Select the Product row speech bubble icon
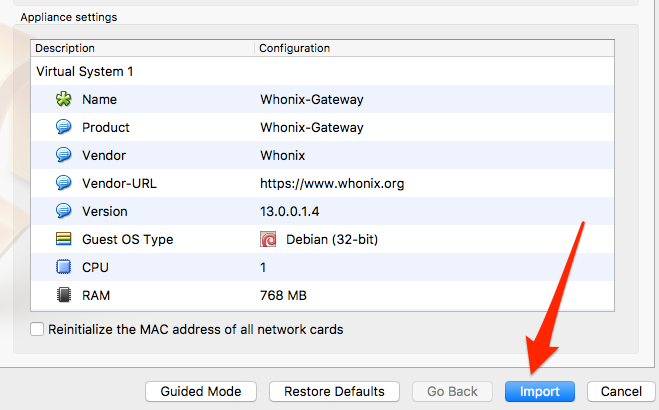This screenshot has width=659, height=410. click(x=63, y=127)
